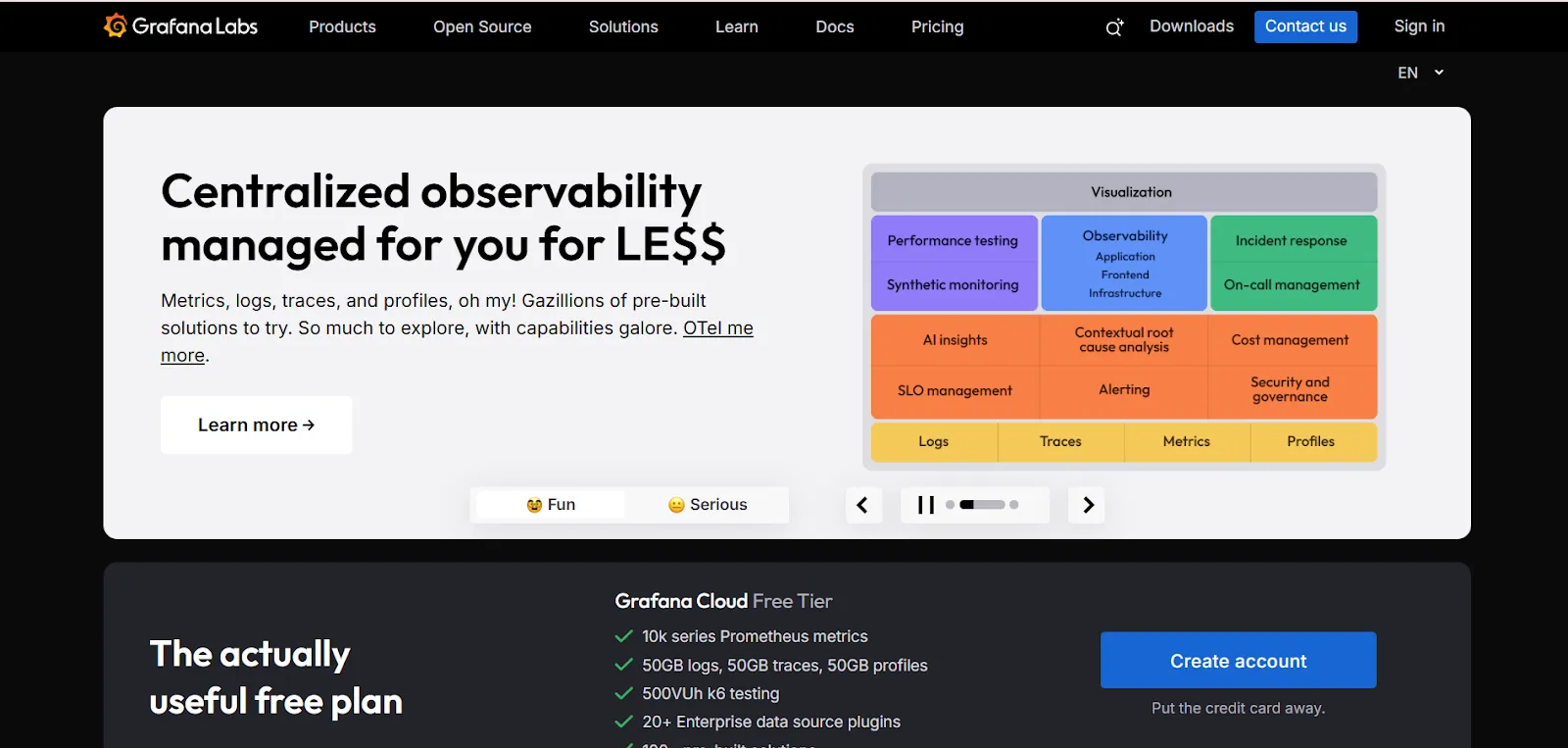Click "Application" under Observability
This screenshot has height=748, width=1568.
[x=1125, y=257]
